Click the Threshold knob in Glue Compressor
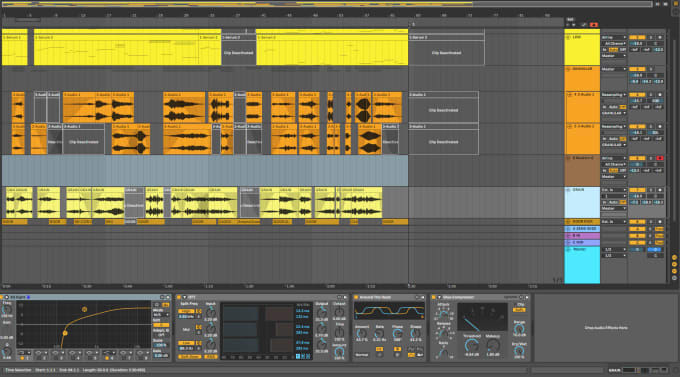 pos(471,345)
